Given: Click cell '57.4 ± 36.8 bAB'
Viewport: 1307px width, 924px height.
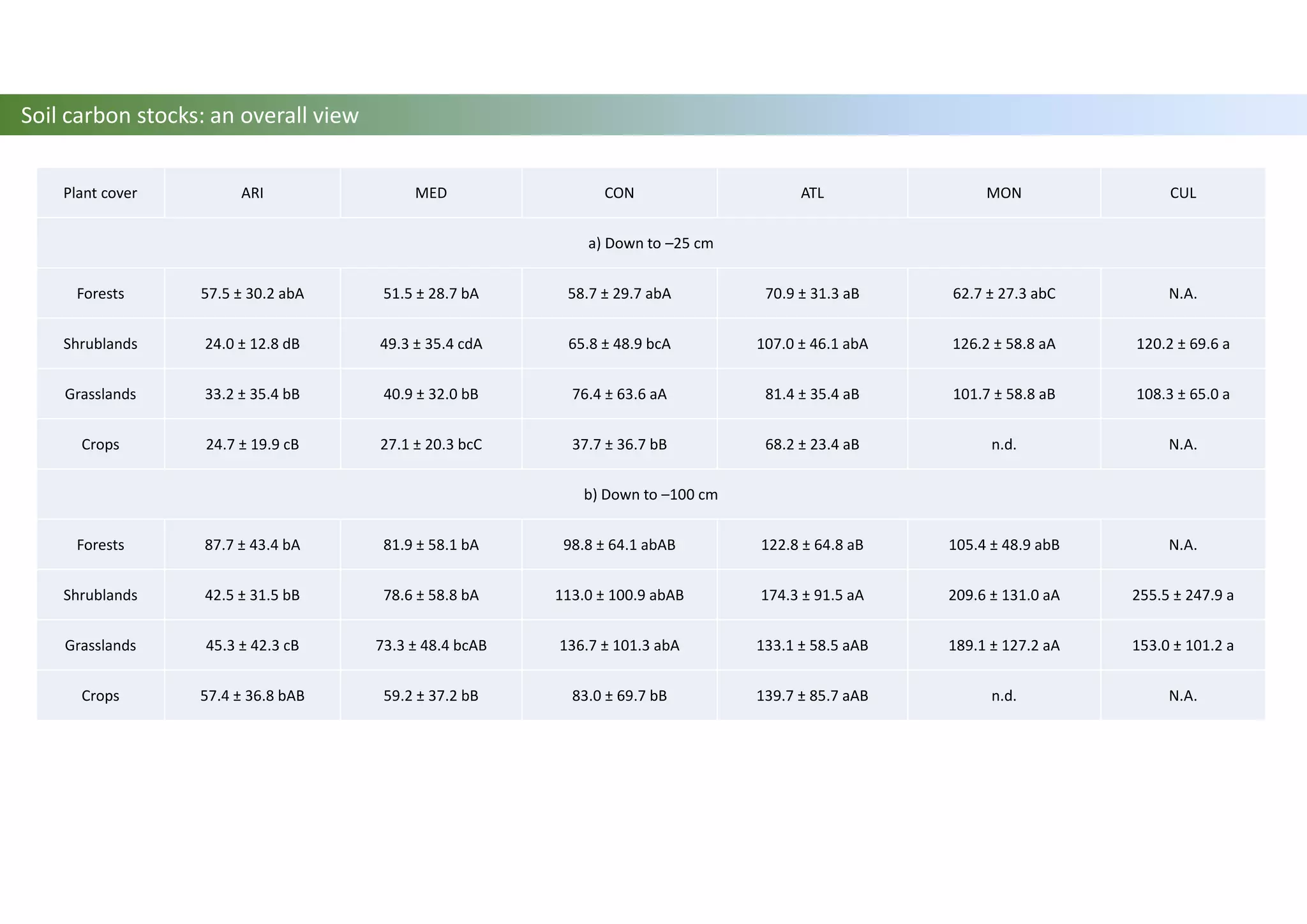Looking at the screenshot, I should [253, 696].
